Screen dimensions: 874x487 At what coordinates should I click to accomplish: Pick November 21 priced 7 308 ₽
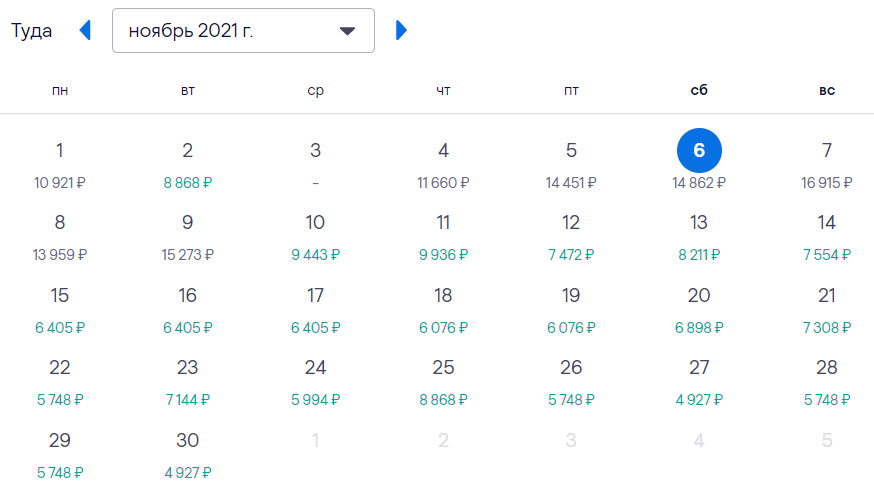827,310
